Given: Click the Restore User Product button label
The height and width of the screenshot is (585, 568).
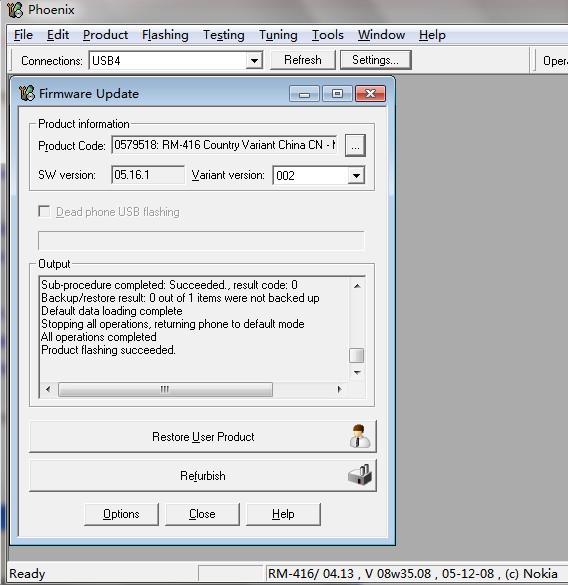Looking at the screenshot, I should (x=203, y=437).
